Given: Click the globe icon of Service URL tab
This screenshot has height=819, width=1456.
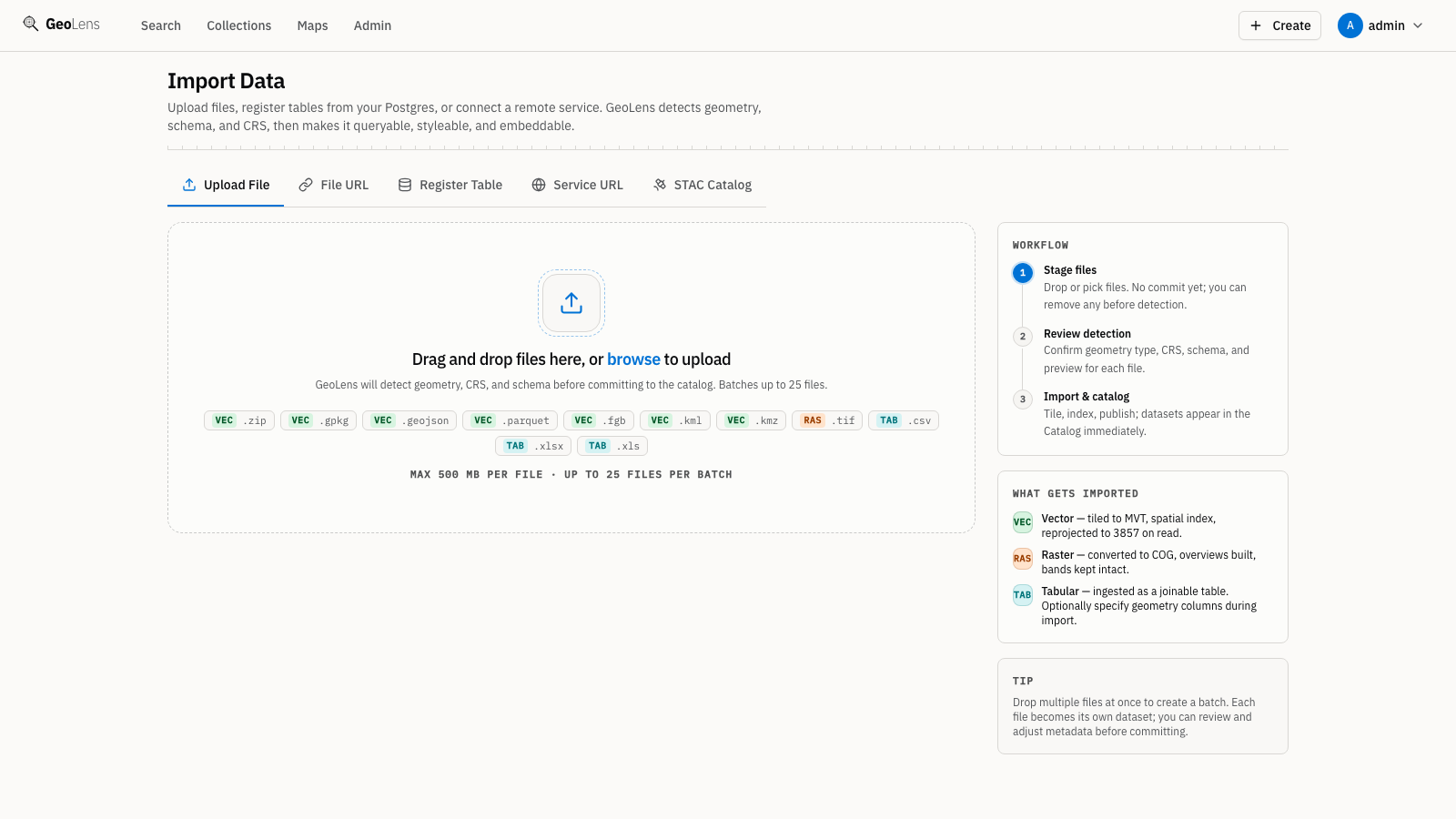Looking at the screenshot, I should (539, 185).
